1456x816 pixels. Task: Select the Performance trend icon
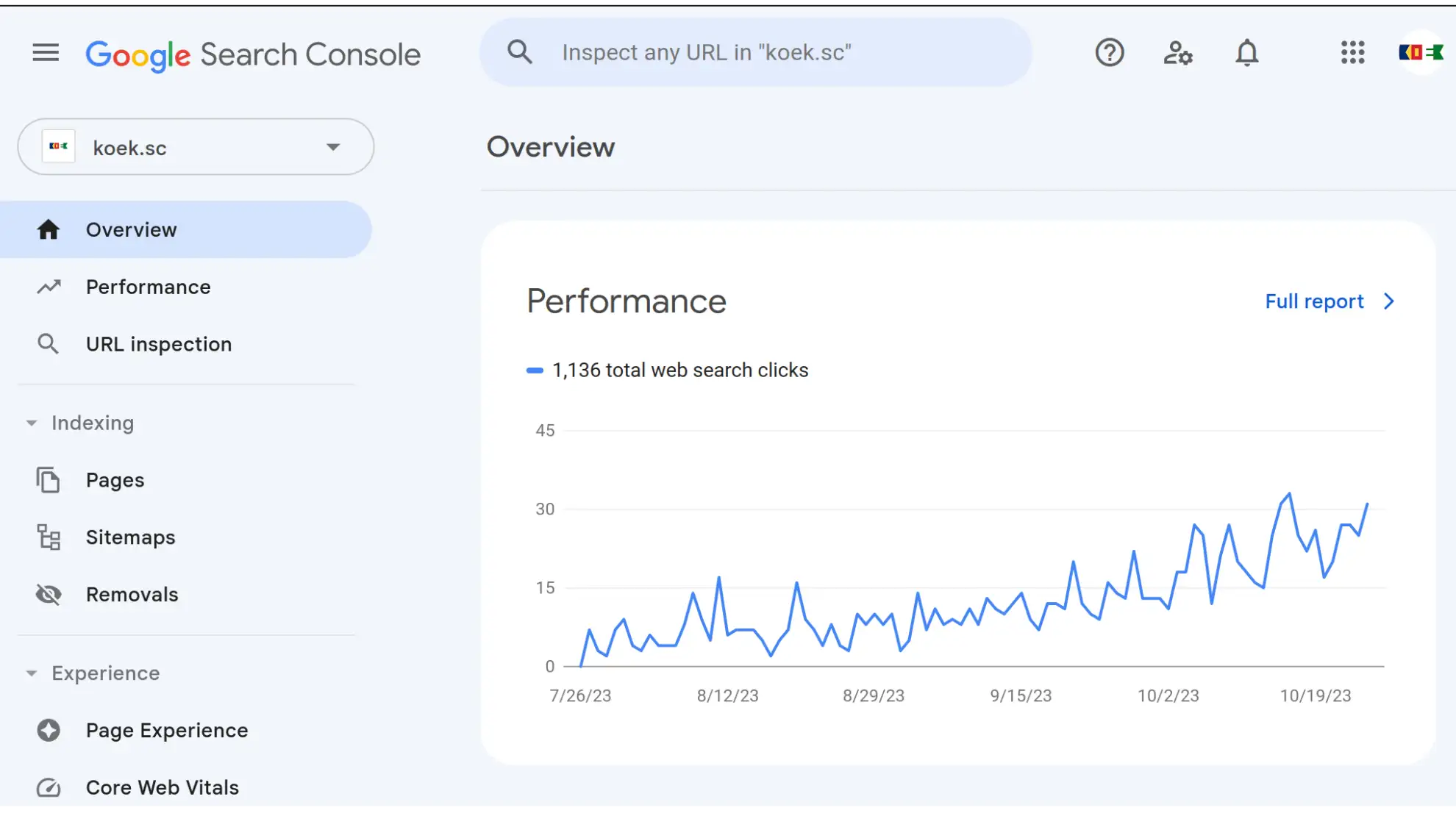click(x=48, y=286)
